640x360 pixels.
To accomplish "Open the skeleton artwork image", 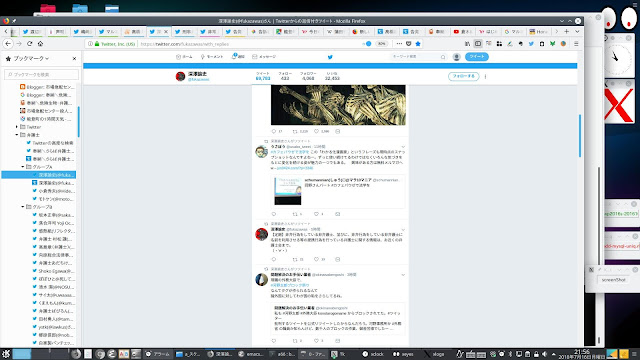I will (338, 105).
